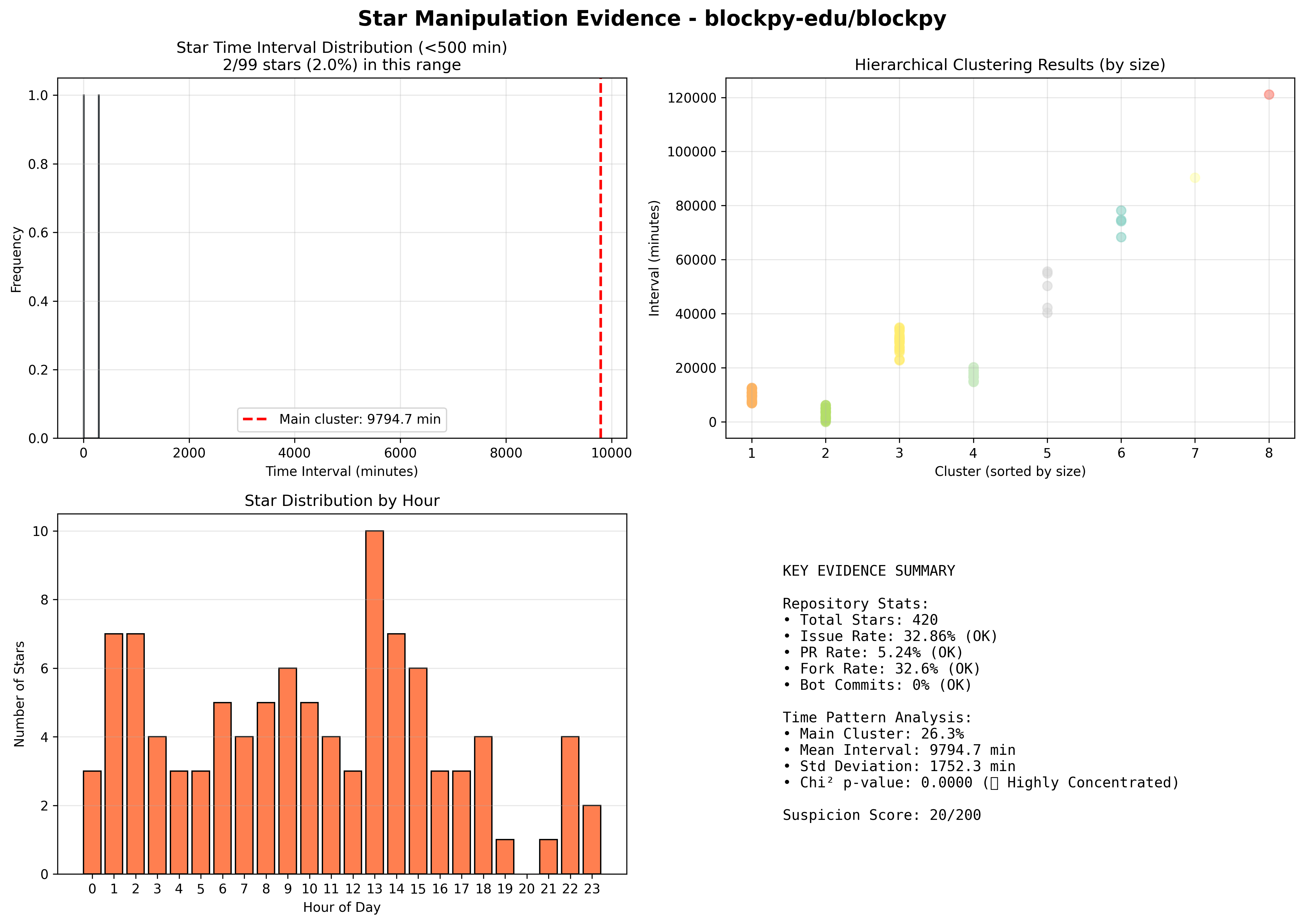Click the 'Main cluster: 9794.7 min' legend entry
Image resolution: width=1304 pixels, height=924 pixels.
coord(342,419)
